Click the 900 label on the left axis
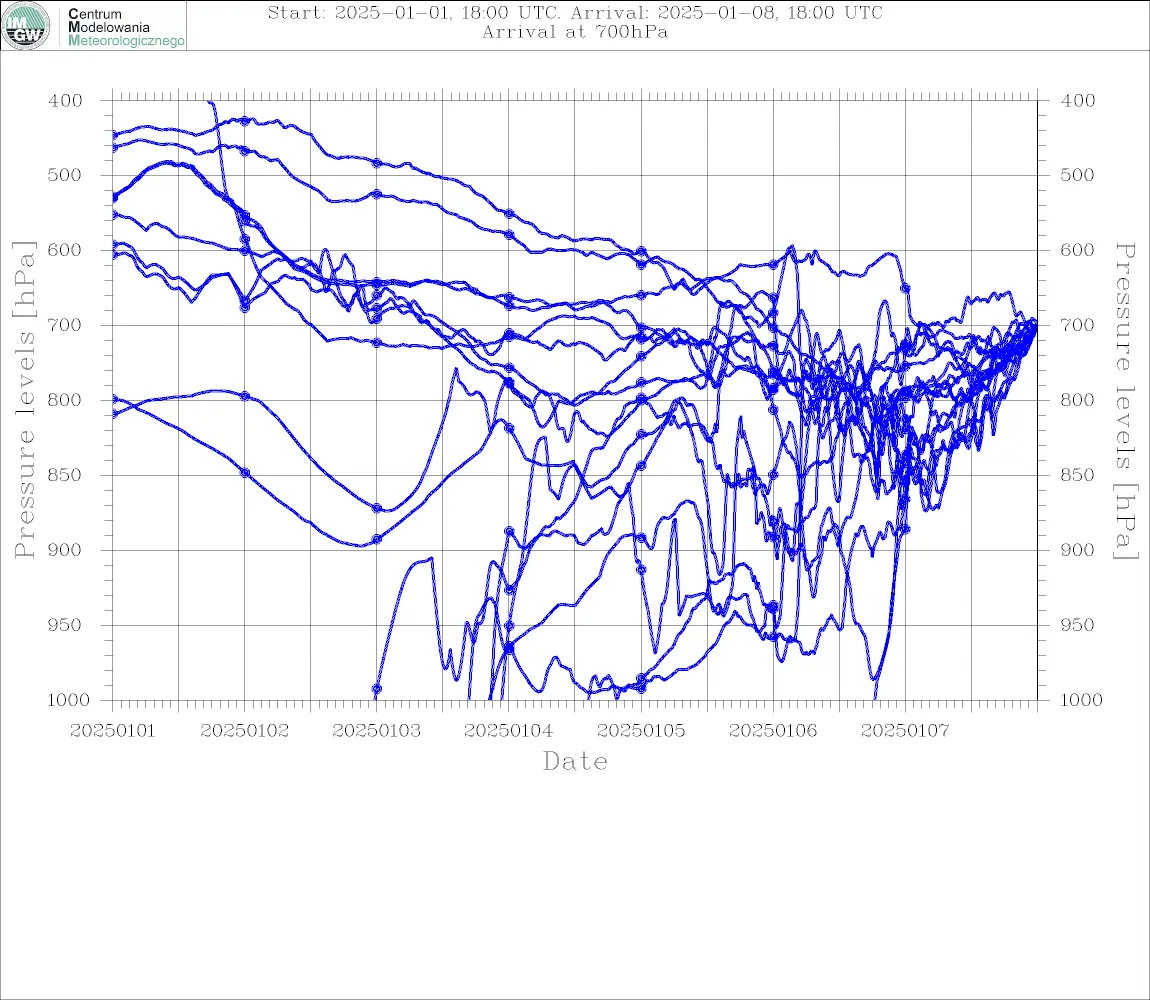This screenshot has height=1000, width=1150. click(65, 550)
